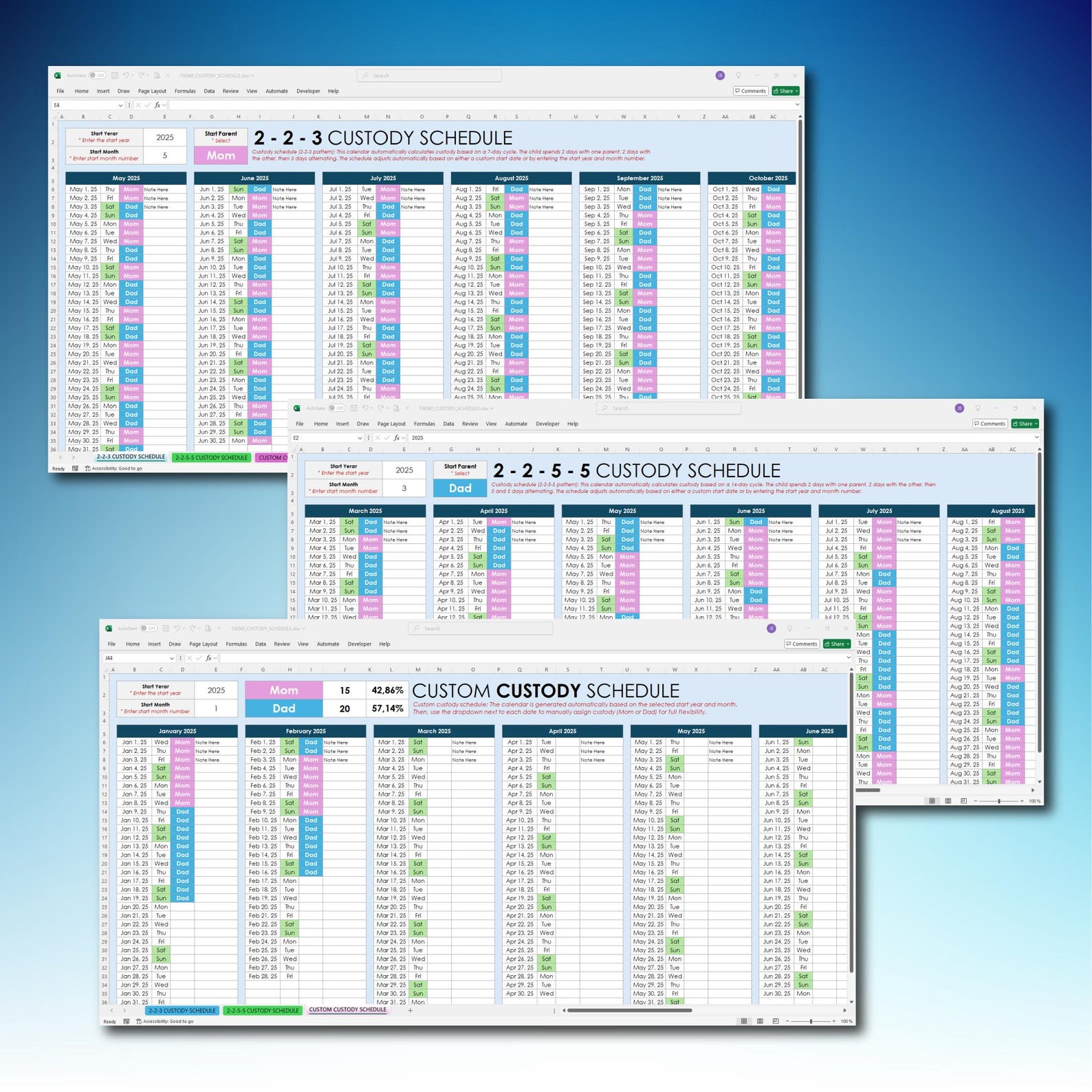Select Start Parent Mom cell dropdown in 2-2-3 window

pos(221,155)
